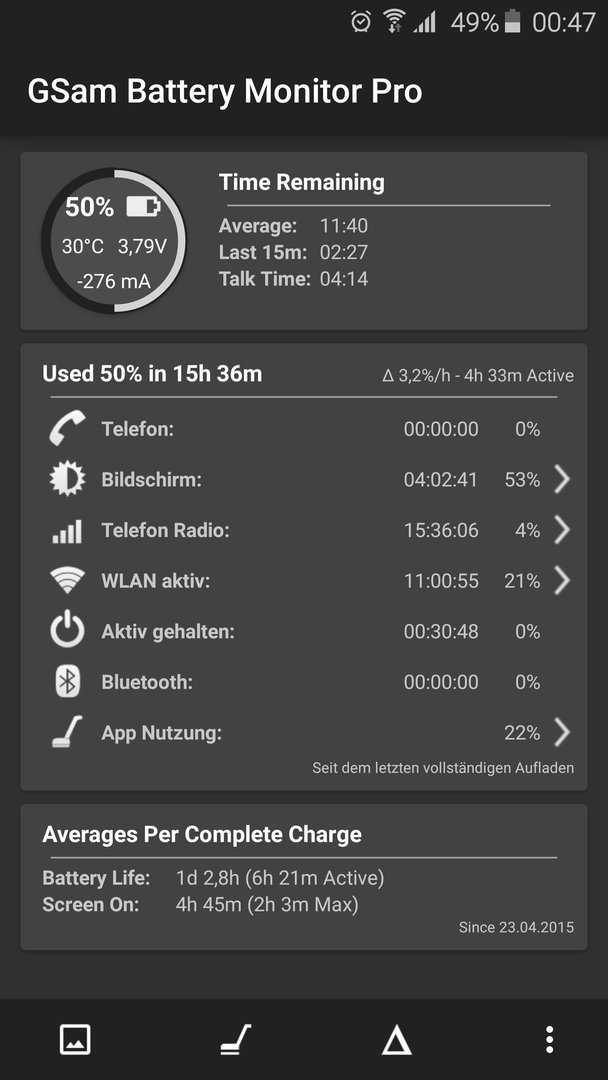Select the App Nutzung row label

click(x=162, y=734)
